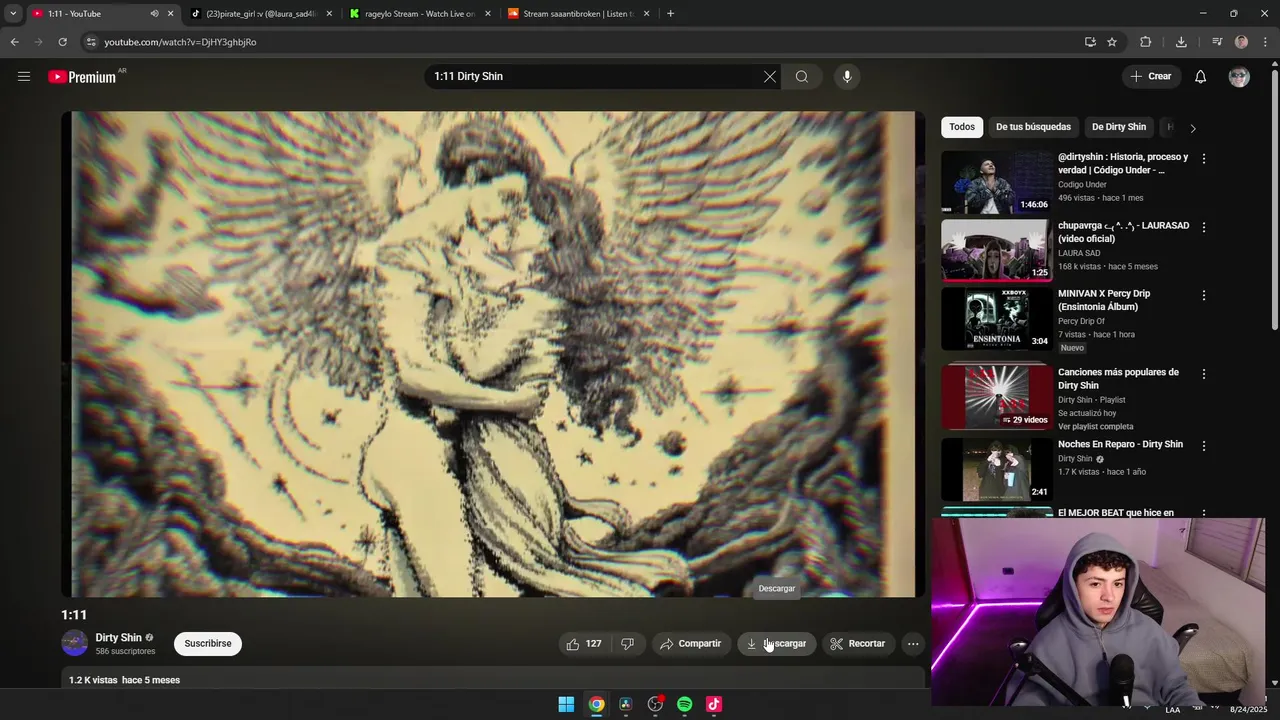Open the YouTube account avatar menu

(x=1239, y=77)
